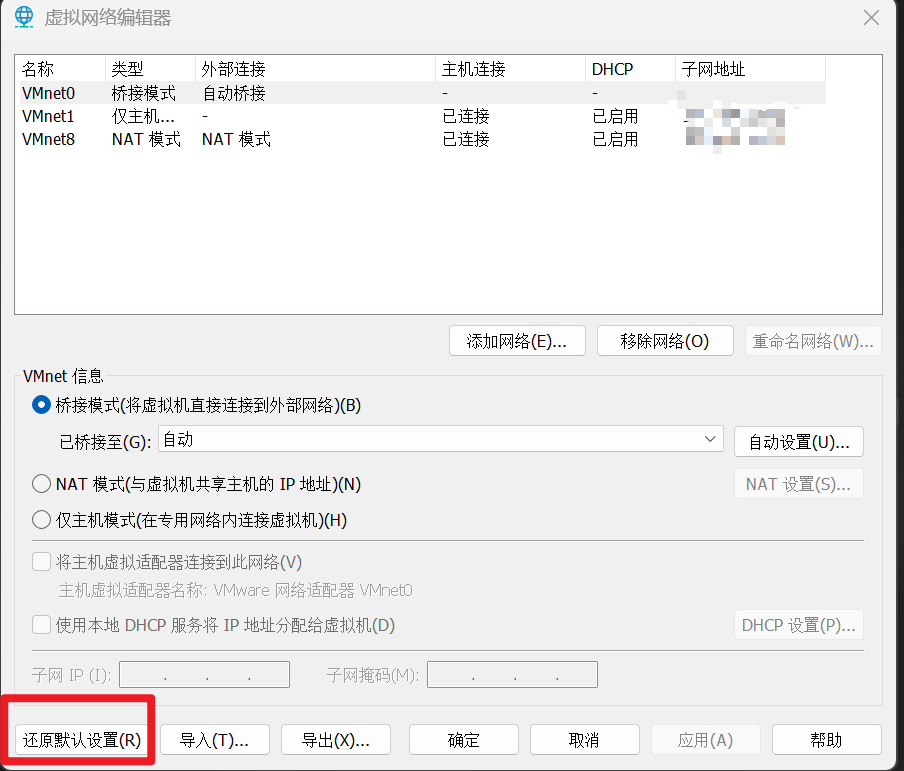The width and height of the screenshot is (904, 771).
Task: Select the 桥接模式 radio button
Action: (x=42, y=405)
